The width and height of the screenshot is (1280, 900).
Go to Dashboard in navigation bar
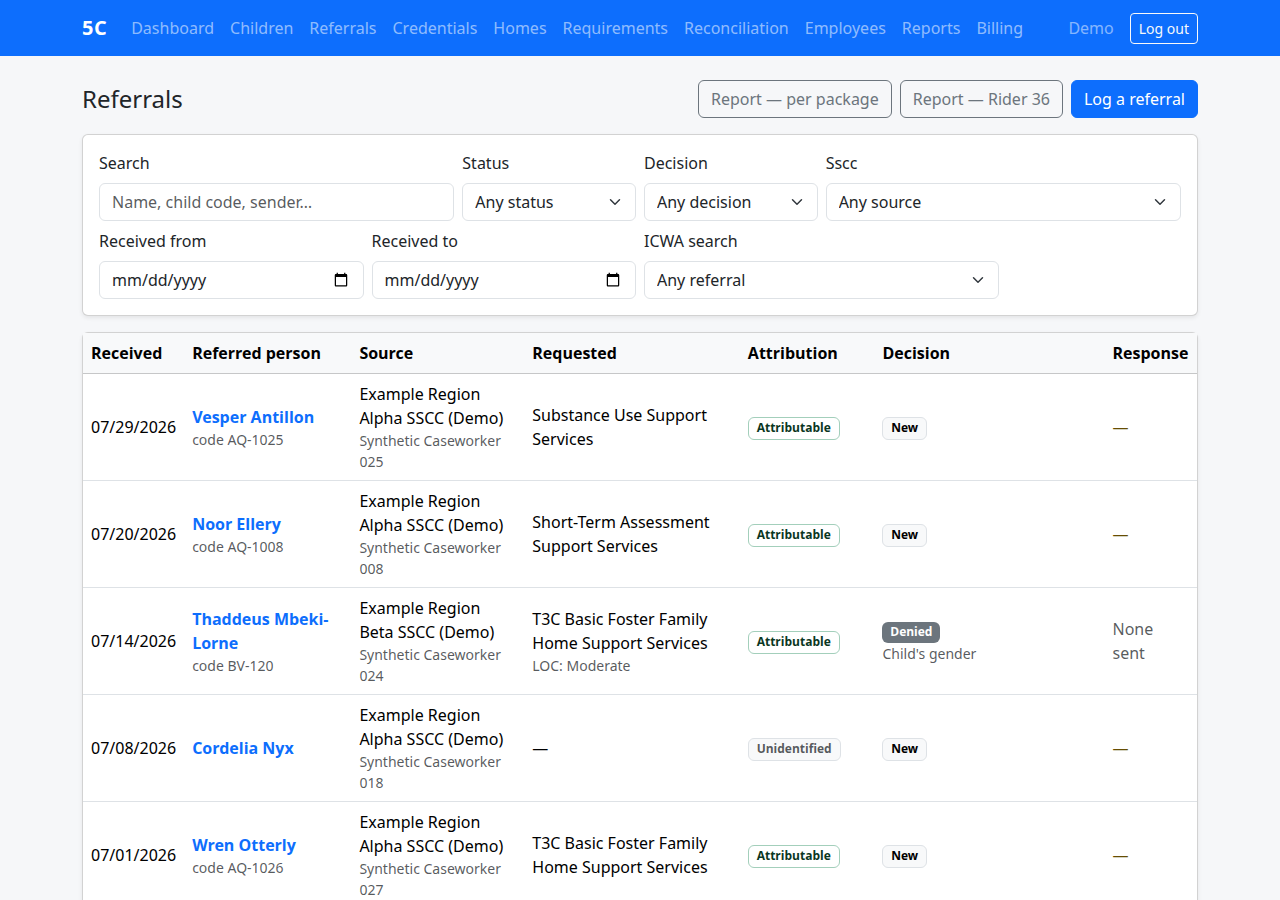[173, 28]
